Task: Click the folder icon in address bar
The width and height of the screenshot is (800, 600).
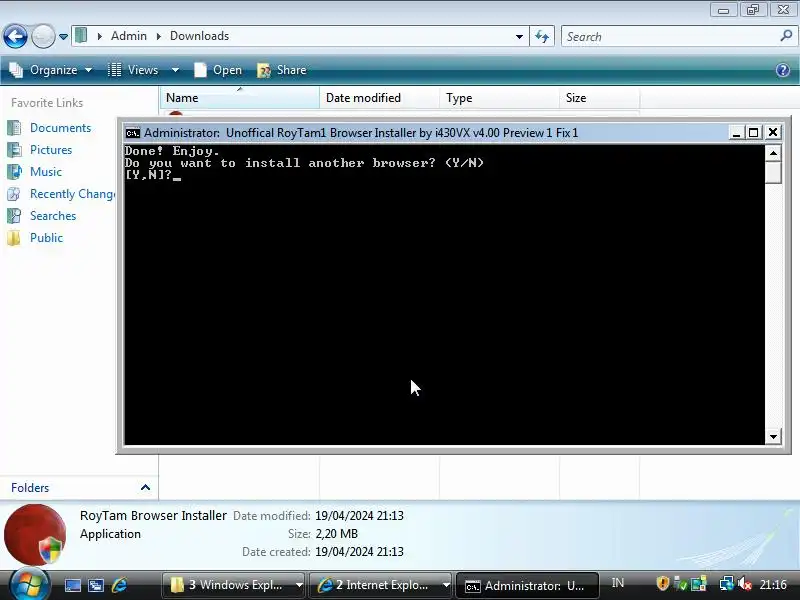Action: pyautogui.click(x=81, y=36)
